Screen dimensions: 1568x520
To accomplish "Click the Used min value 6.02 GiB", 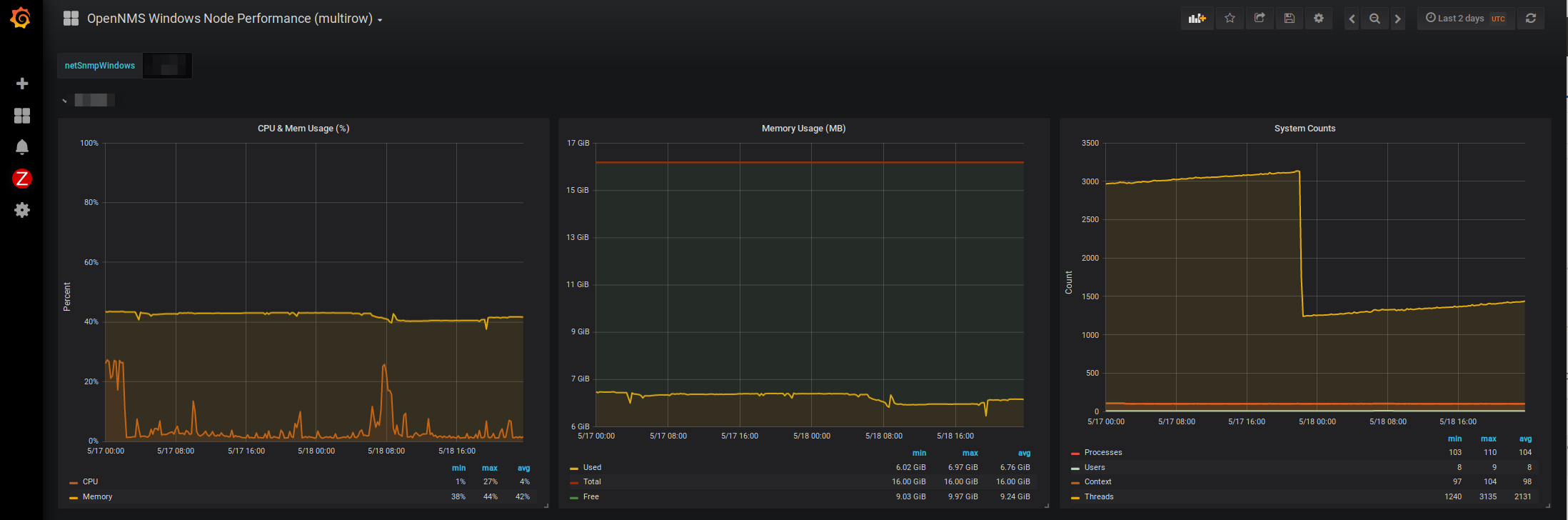I will pos(911,468).
